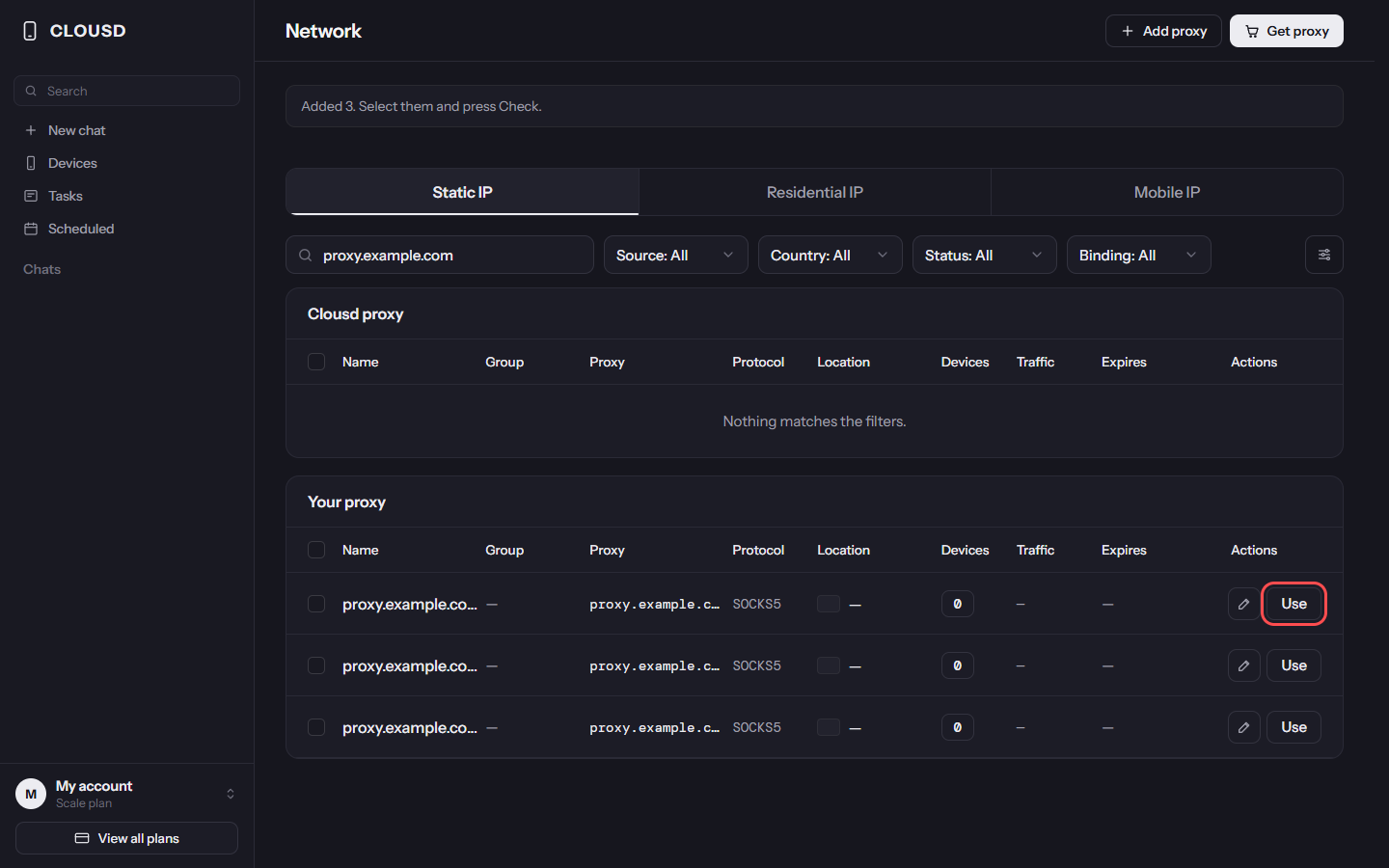
Task: Expand the Binding: All dropdown
Action: tap(1139, 255)
